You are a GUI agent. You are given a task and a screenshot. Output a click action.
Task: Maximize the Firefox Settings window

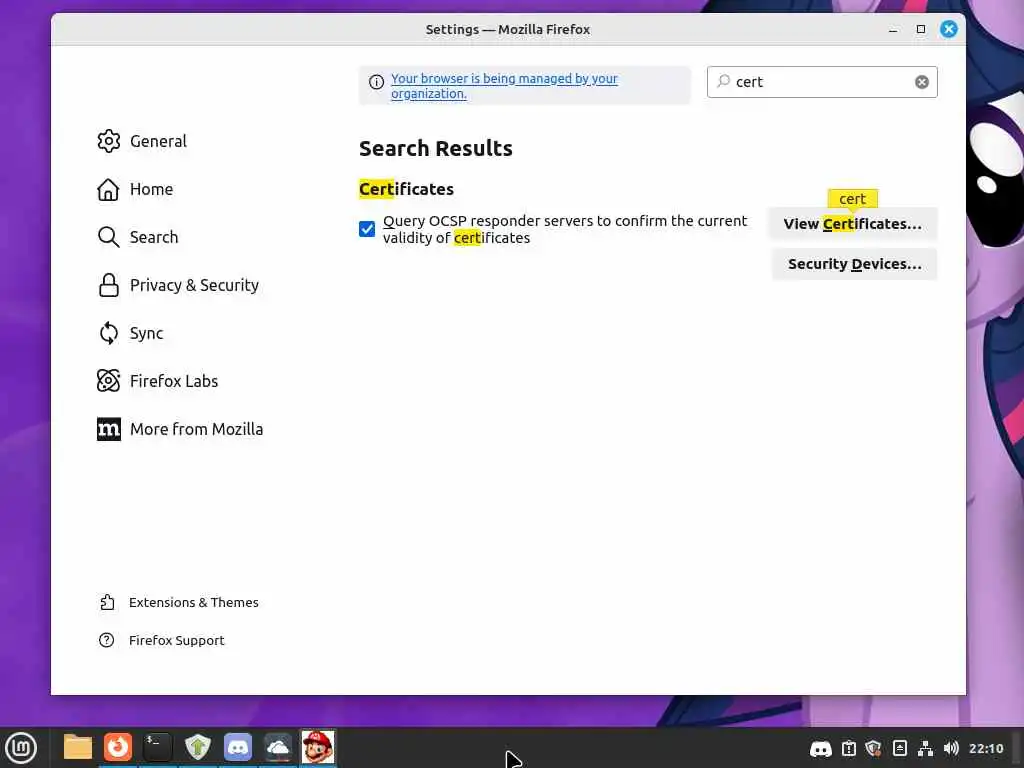921,29
